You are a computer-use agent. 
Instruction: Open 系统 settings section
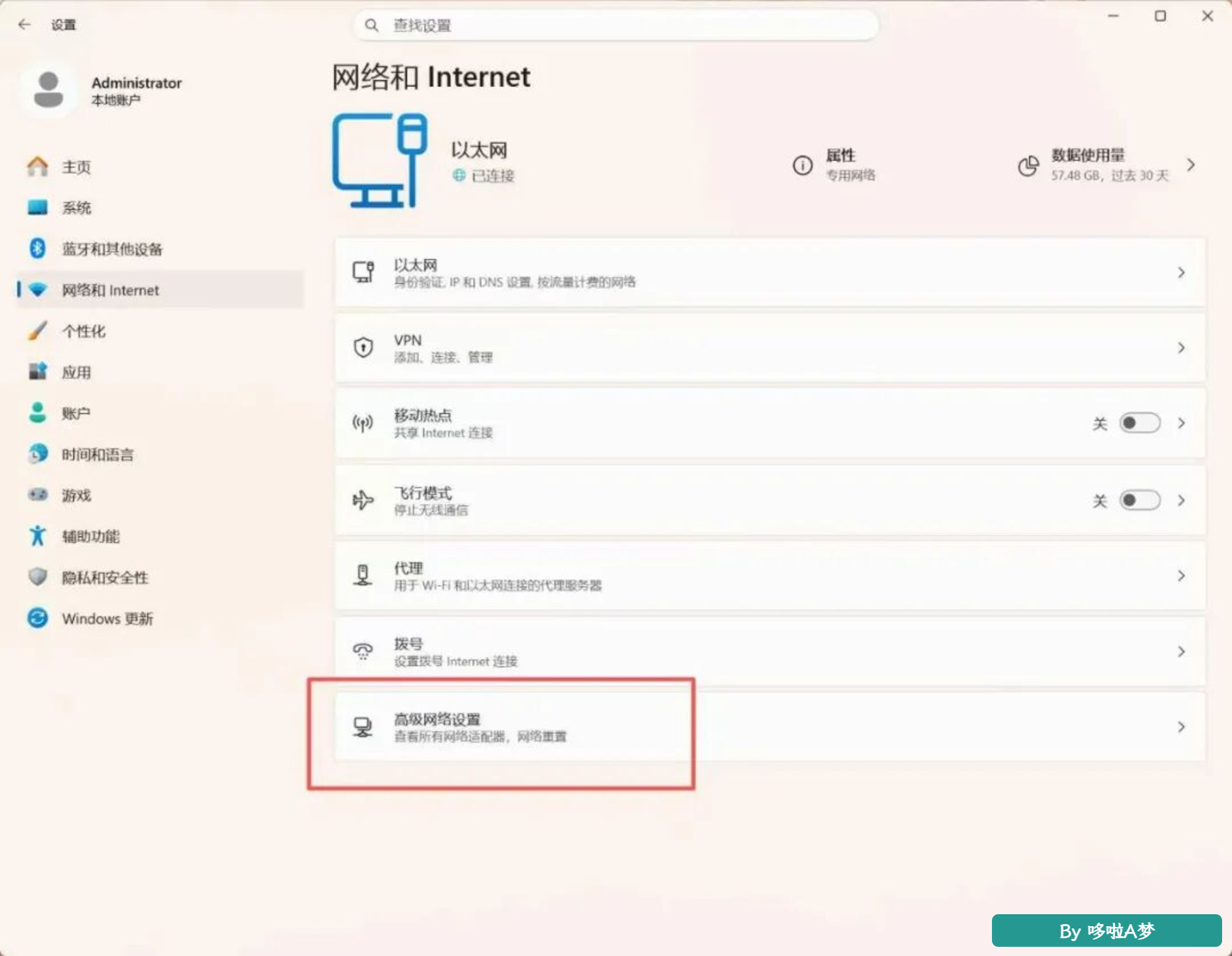tap(161, 207)
